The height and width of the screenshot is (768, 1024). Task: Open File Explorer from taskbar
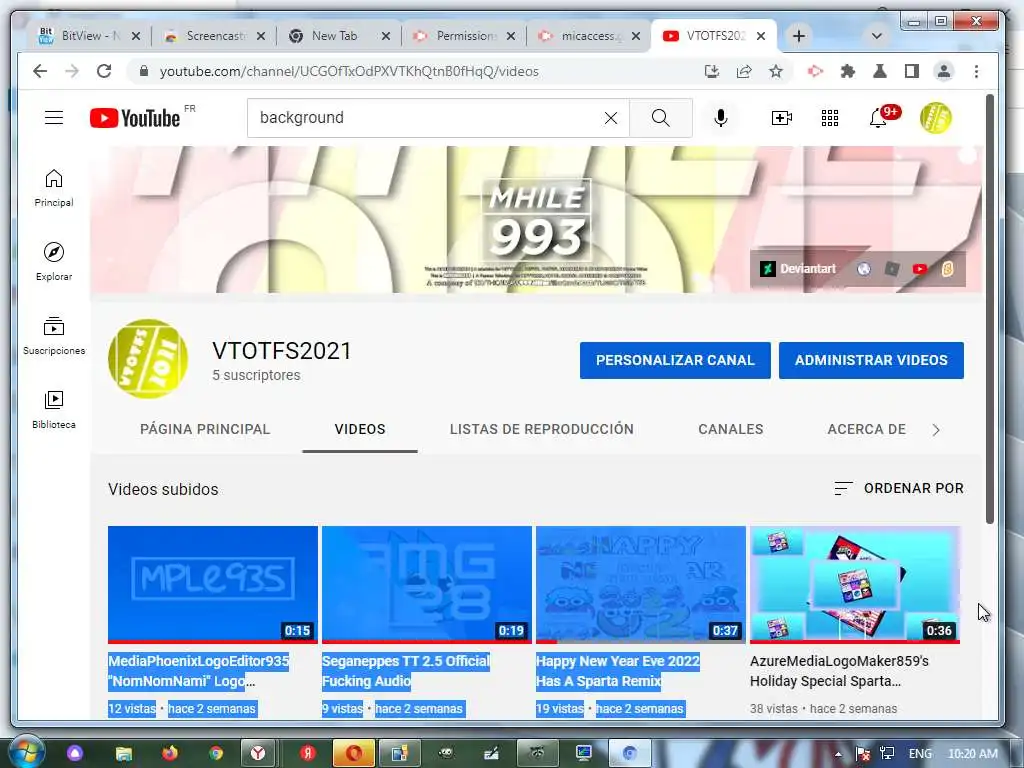click(x=123, y=753)
